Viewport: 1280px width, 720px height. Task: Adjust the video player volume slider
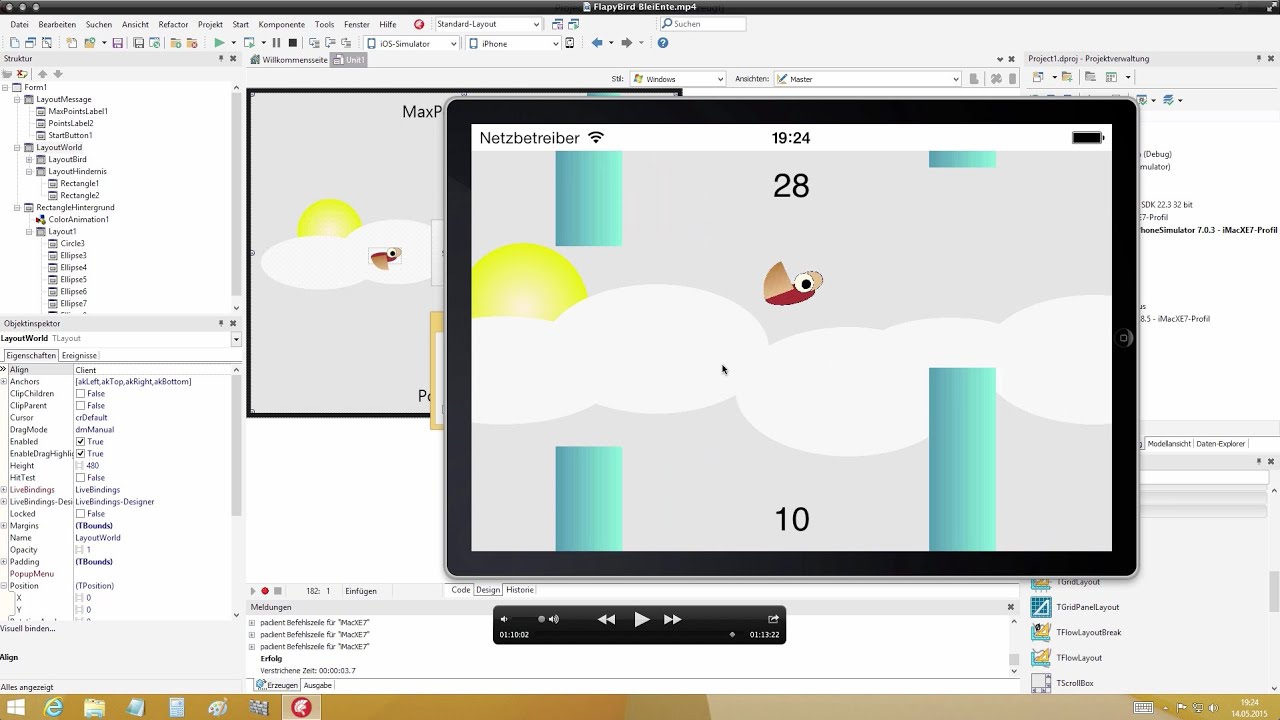click(x=542, y=619)
